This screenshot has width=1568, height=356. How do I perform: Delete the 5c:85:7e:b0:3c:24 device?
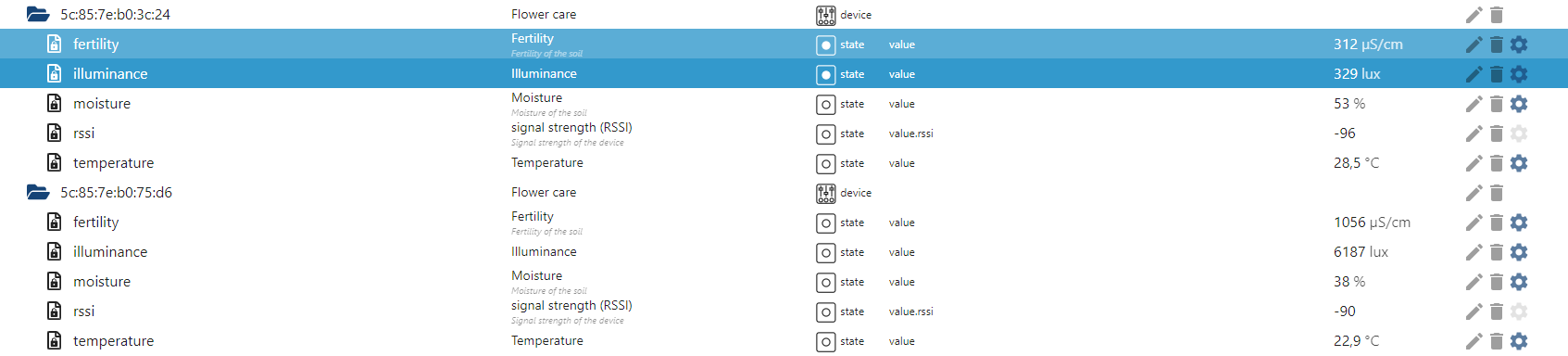pyautogui.click(x=1497, y=15)
